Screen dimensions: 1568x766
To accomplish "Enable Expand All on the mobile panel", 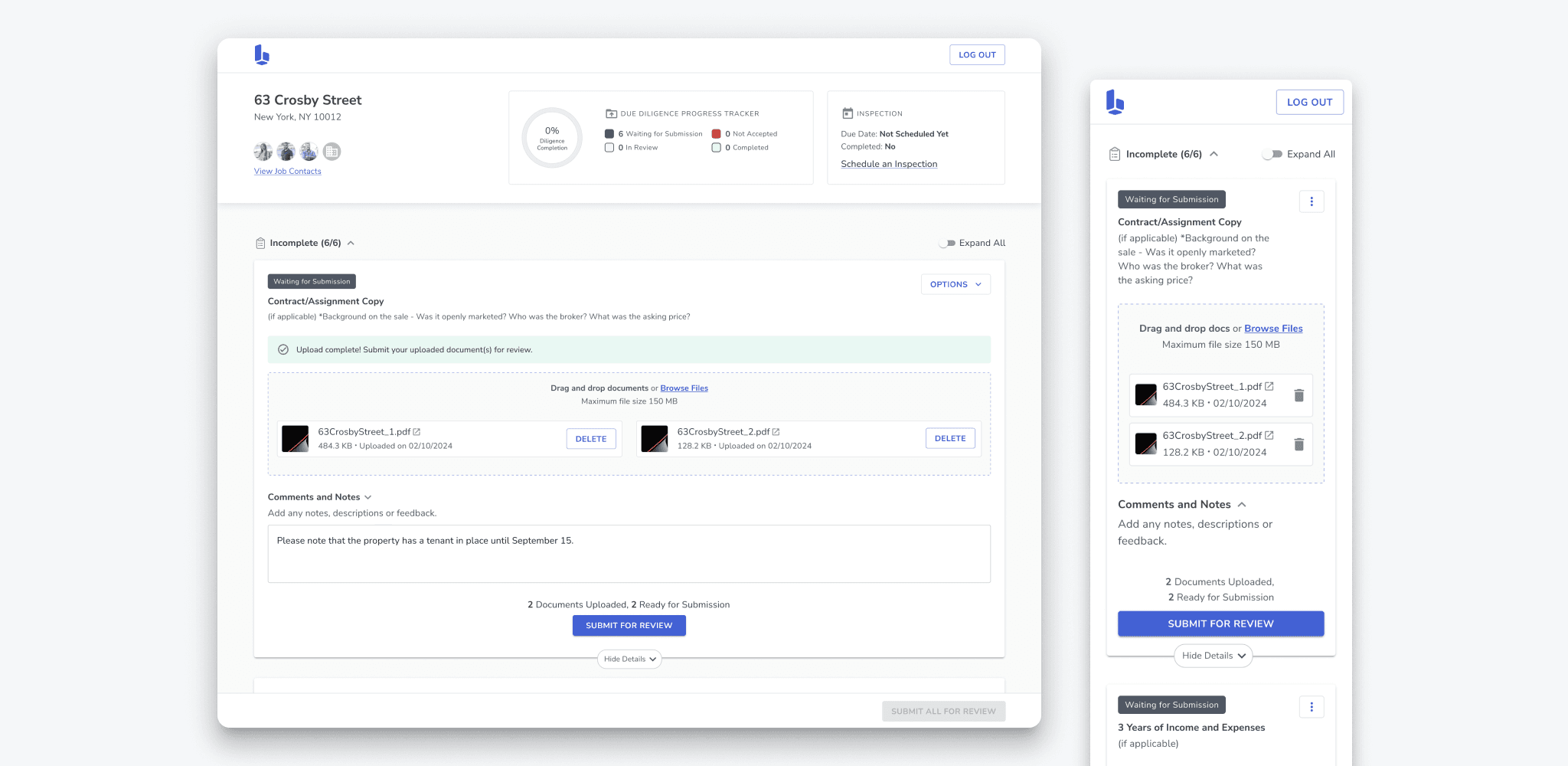I will pos(1271,154).
